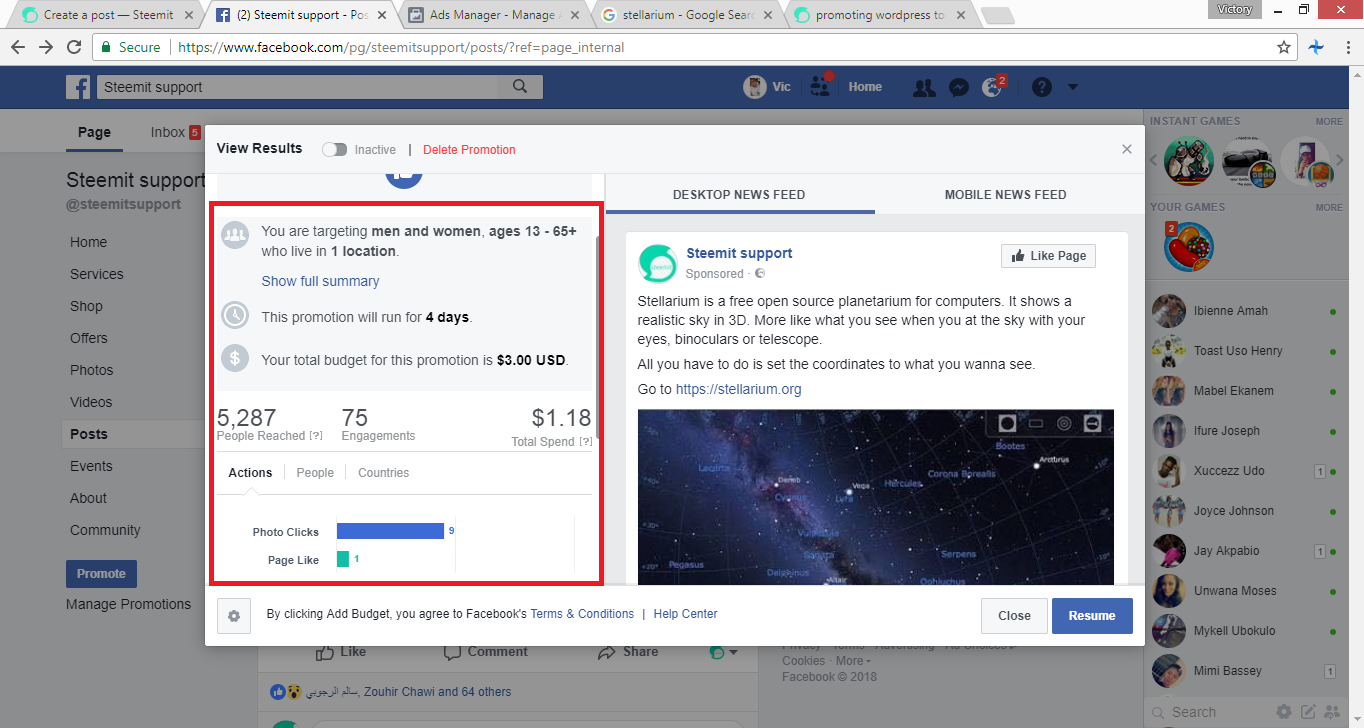Open the Help Center link

tap(685, 614)
